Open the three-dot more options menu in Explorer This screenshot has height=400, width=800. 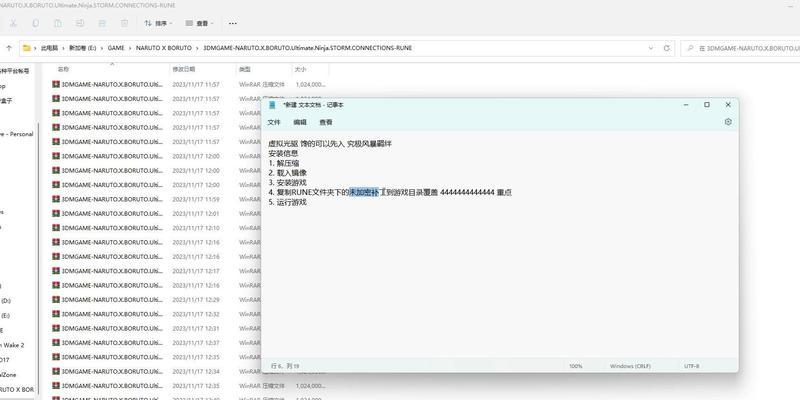[233, 23]
